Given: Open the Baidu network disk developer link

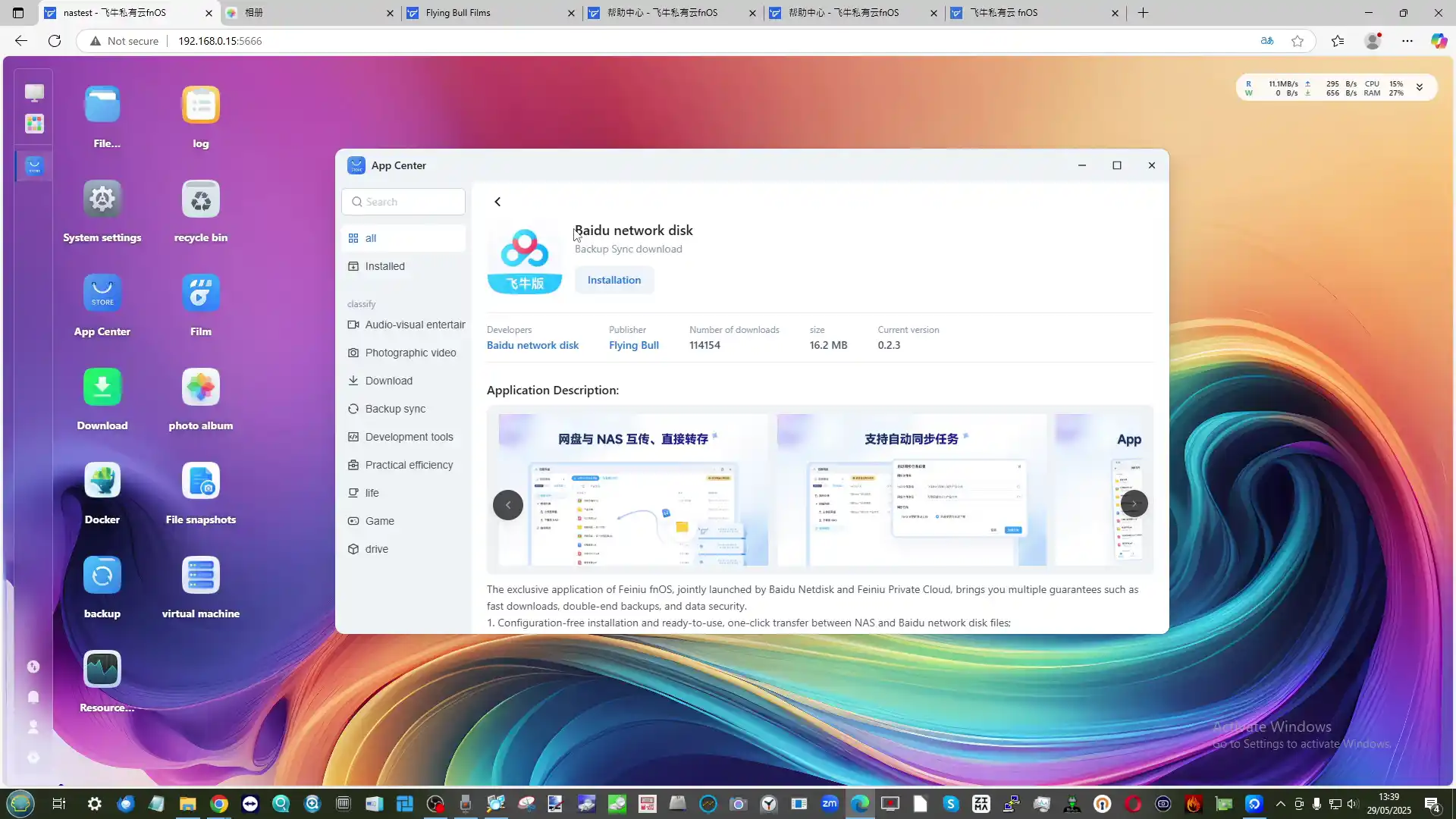Looking at the screenshot, I should (532, 345).
